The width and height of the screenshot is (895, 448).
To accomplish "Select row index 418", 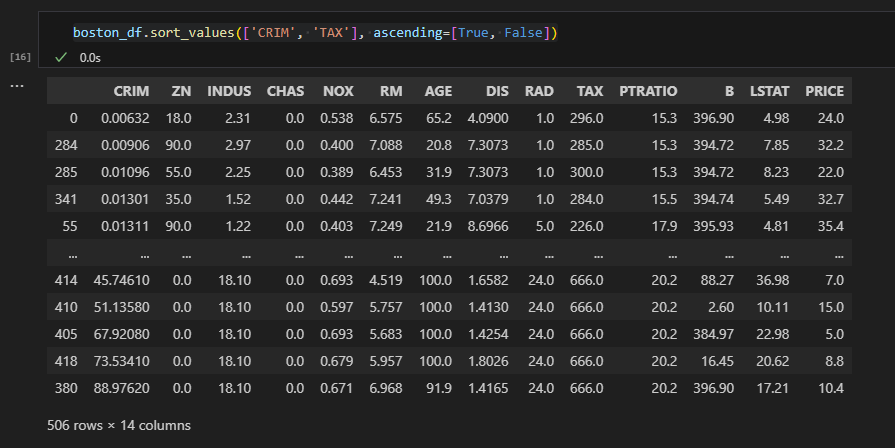I will pos(66,361).
